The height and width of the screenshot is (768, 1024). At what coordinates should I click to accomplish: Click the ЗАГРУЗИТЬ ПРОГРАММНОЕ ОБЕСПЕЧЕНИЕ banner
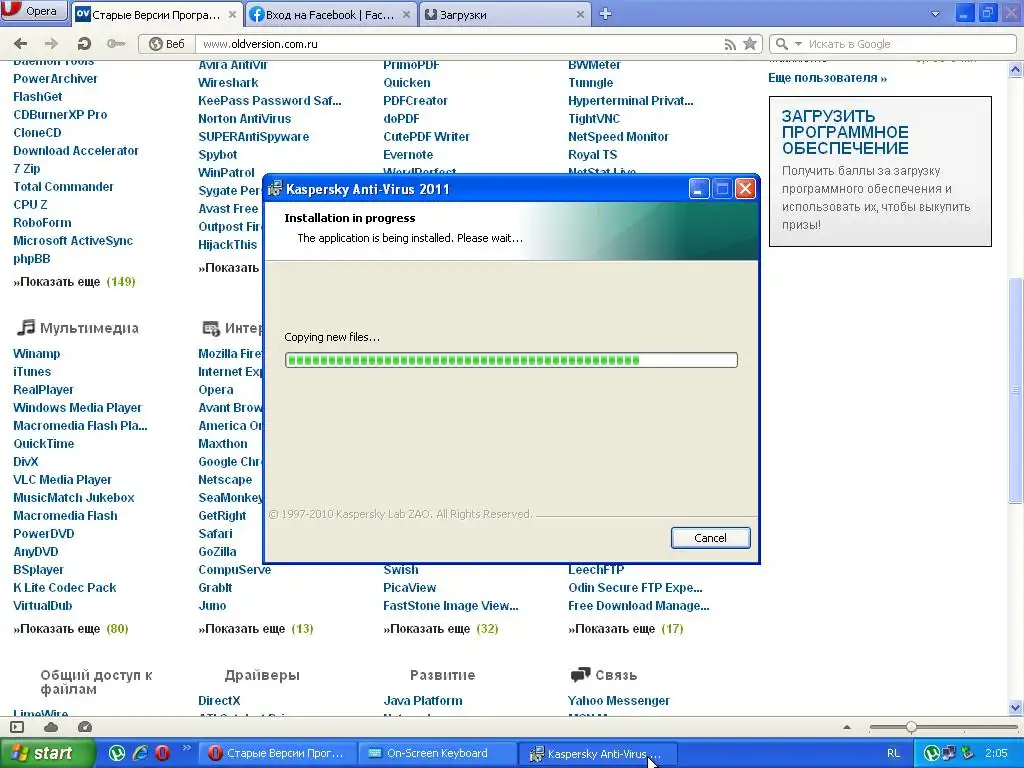[880, 171]
